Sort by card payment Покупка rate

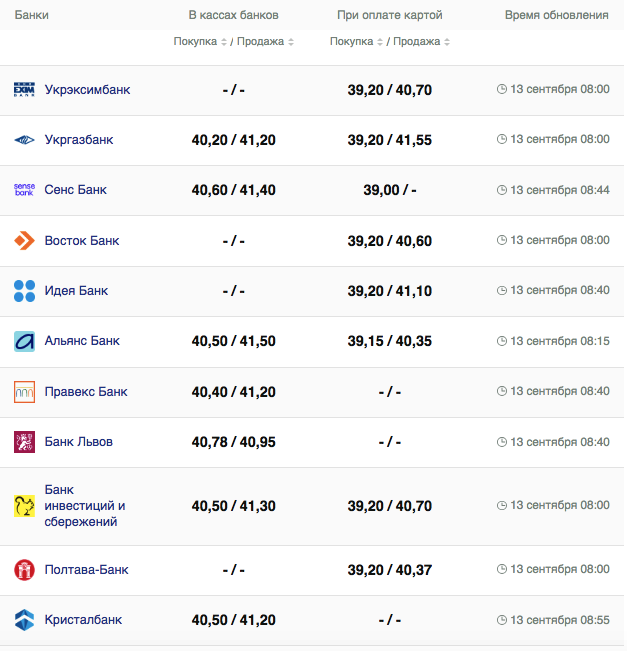(352, 42)
